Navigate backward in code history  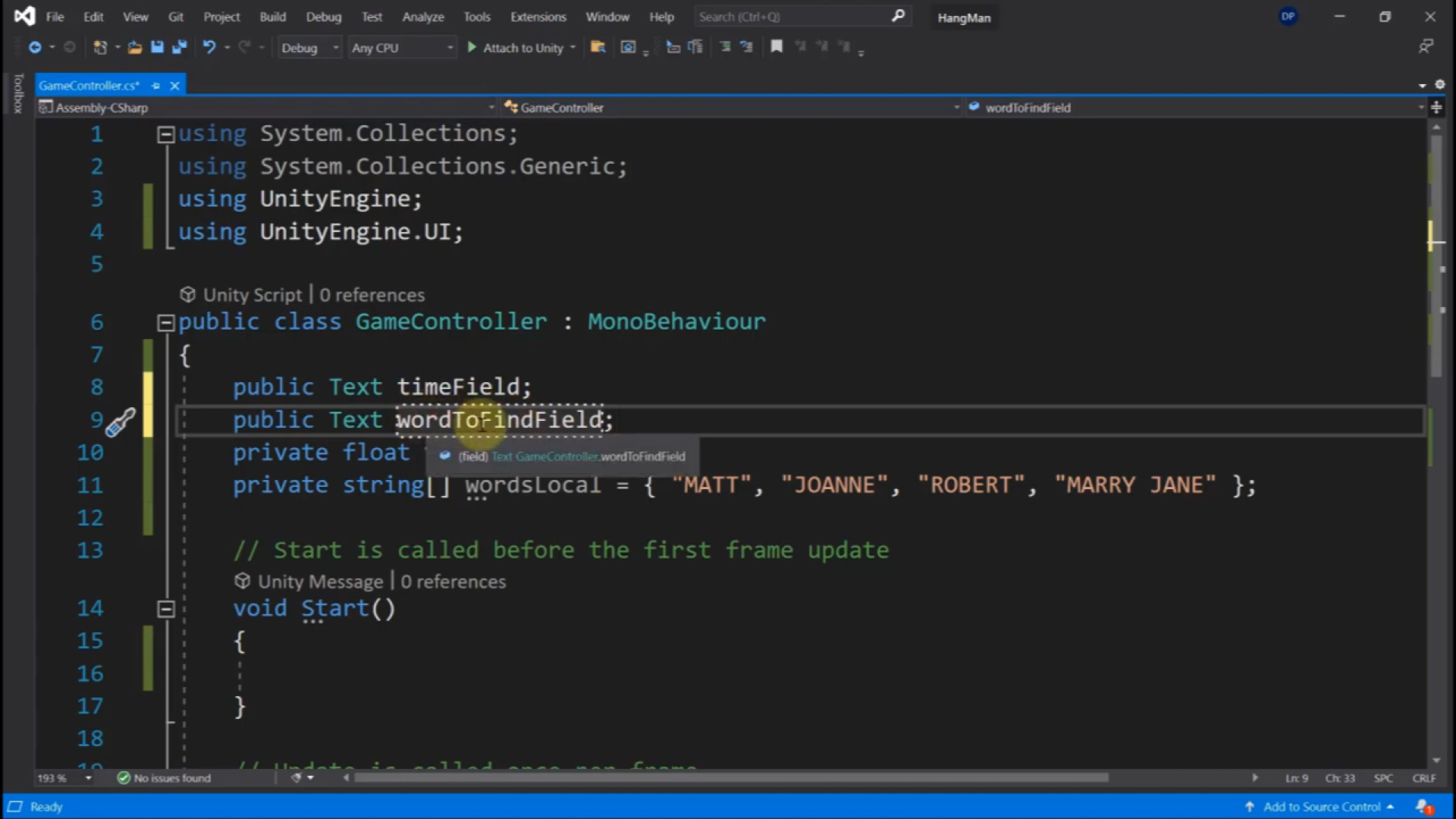coord(36,47)
